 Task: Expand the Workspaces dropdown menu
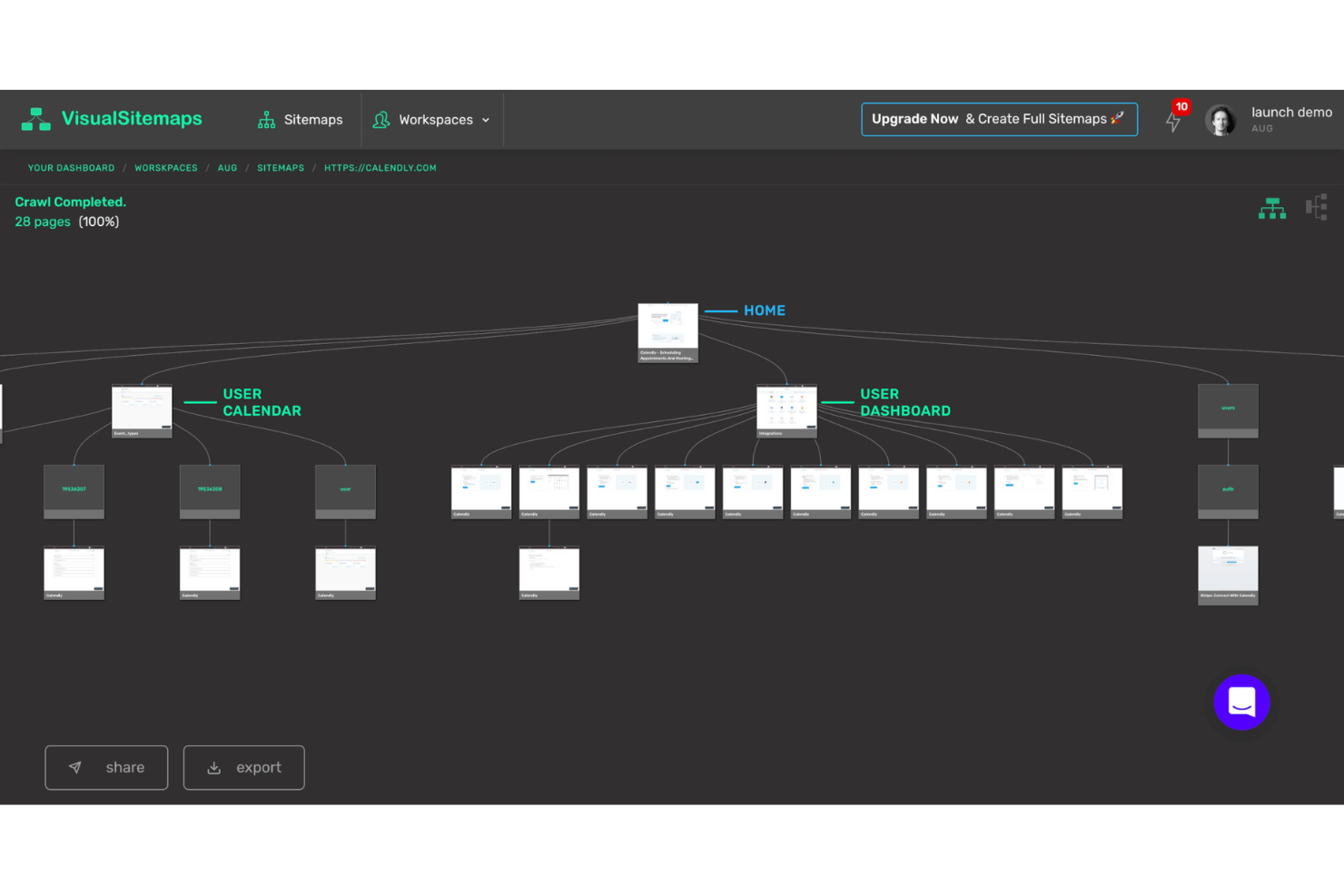pos(431,120)
